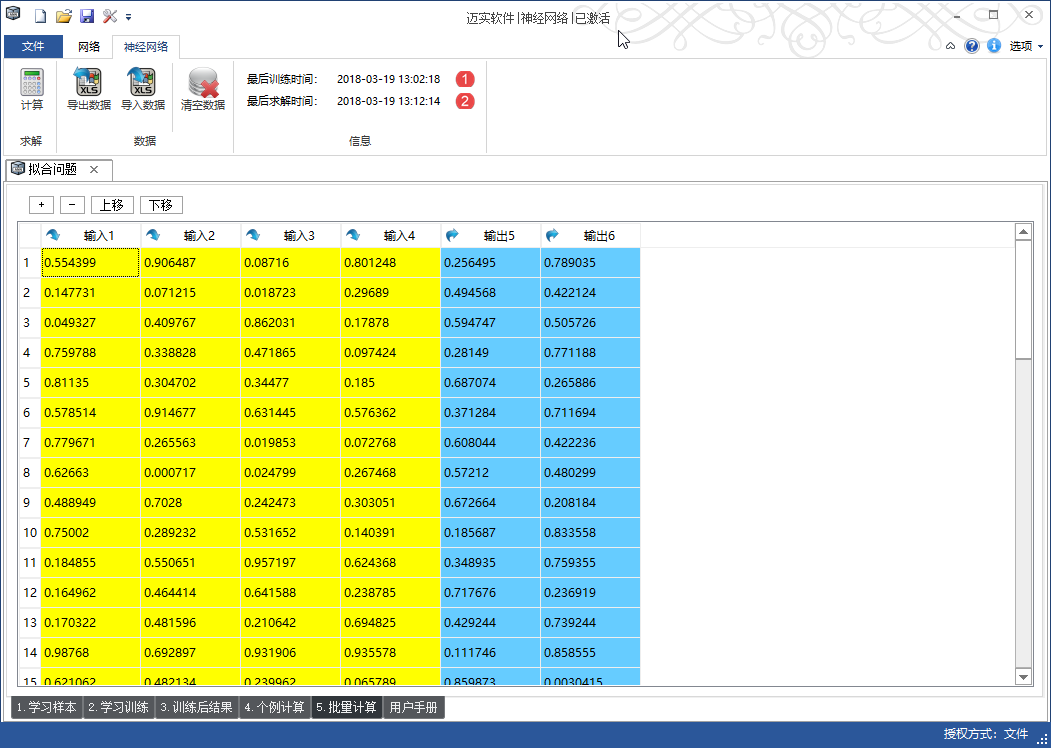Screen dimensions: 1051x748
Task: Switch to the 2.学习训练 bottom tab
Action: 118,708
